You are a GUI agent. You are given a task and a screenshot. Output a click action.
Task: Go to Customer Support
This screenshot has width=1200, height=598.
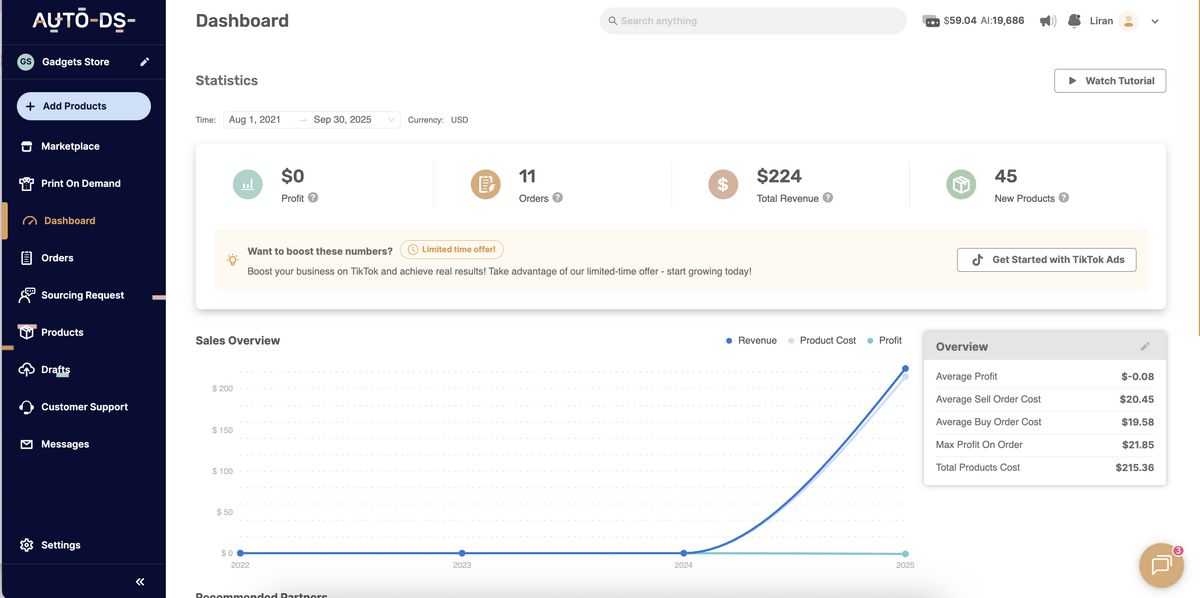point(28,407)
